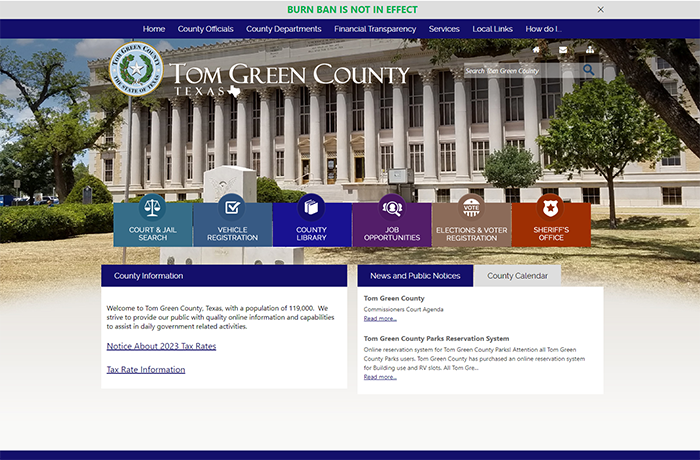The width and height of the screenshot is (700, 460).
Task: Click the envelope contact icon
Action: (563, 50)
